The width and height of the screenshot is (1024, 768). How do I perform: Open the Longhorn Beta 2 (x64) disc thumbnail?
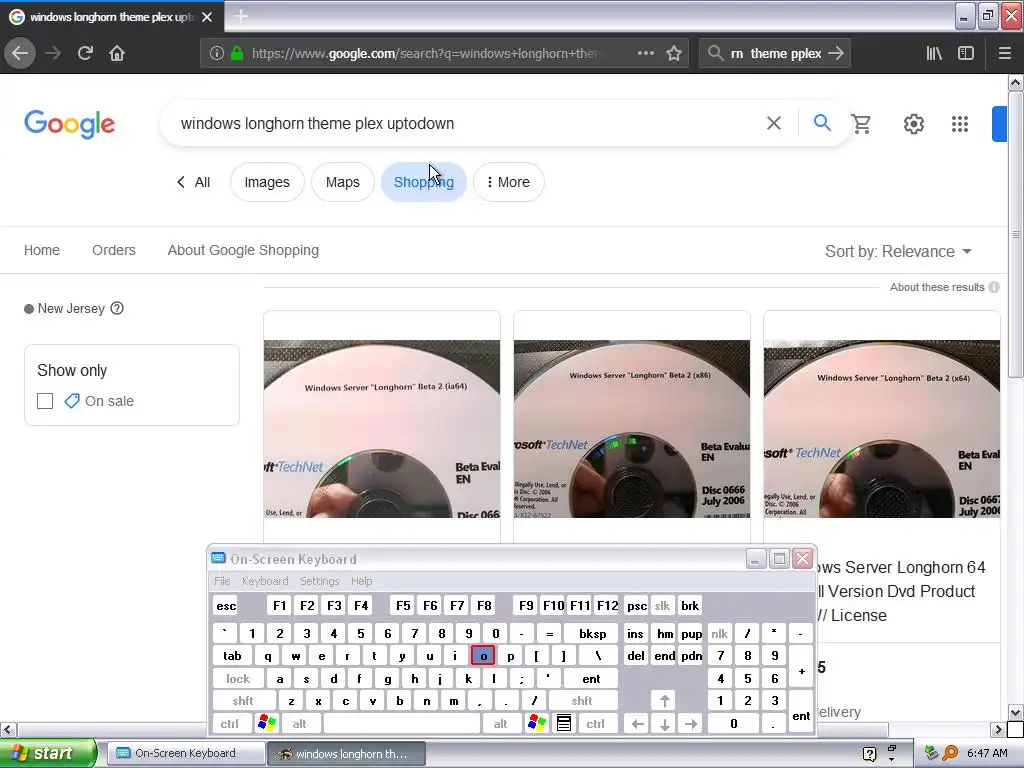(x=882, y=428)
